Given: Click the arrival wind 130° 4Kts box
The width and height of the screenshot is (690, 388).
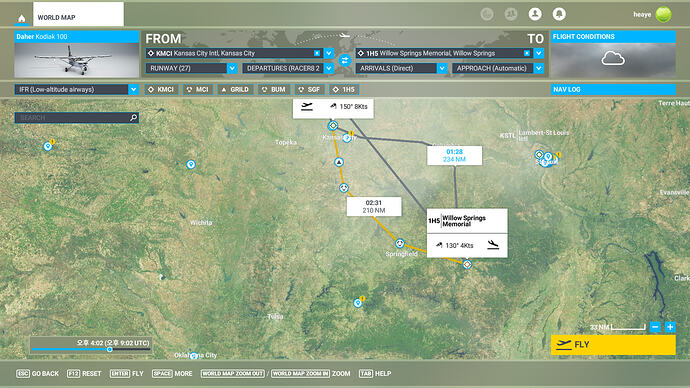Looking at the screenshot, I should (x=467, y=245).
